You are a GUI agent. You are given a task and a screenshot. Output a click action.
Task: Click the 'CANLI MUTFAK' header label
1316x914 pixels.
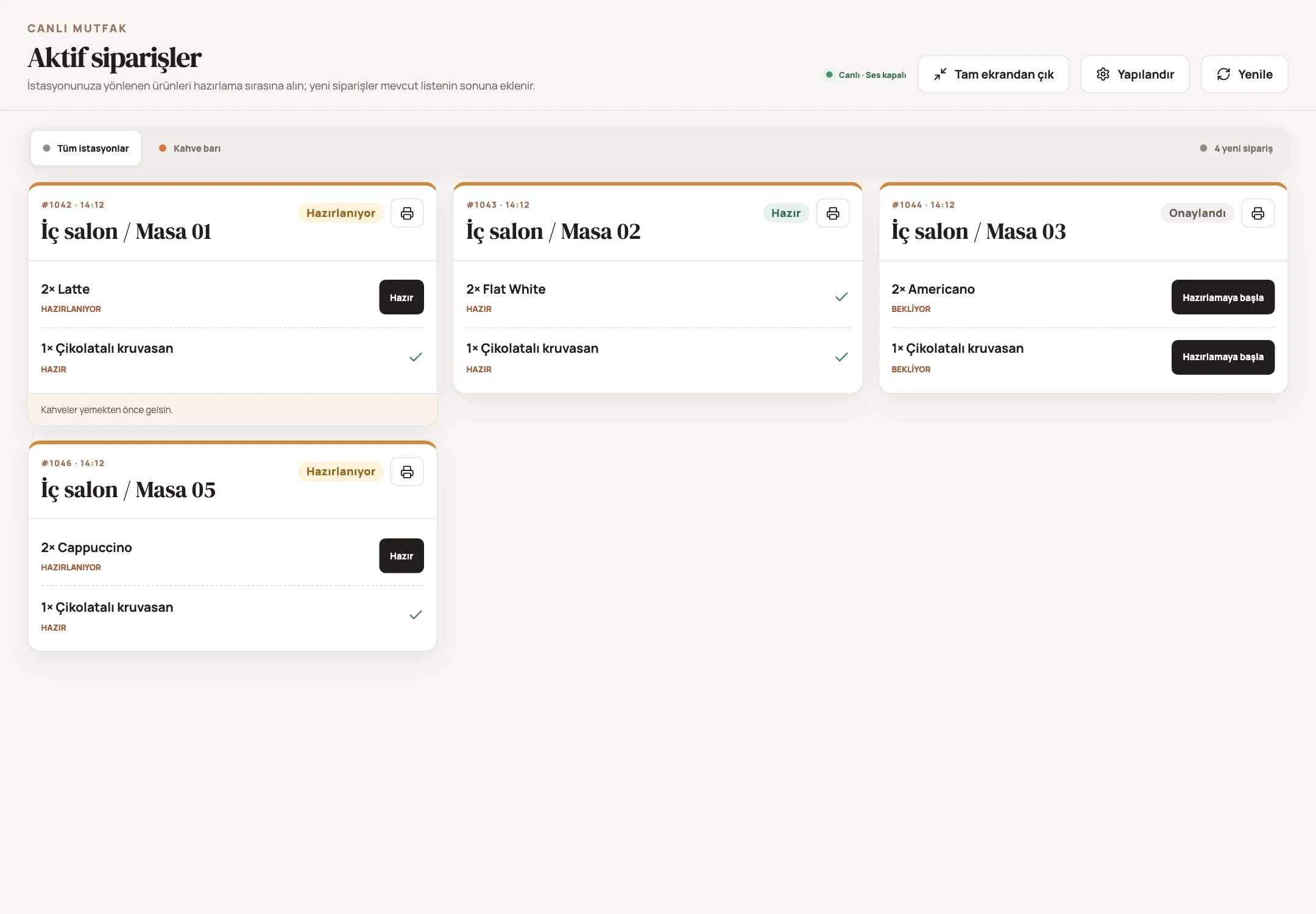(x=77, y=29)
